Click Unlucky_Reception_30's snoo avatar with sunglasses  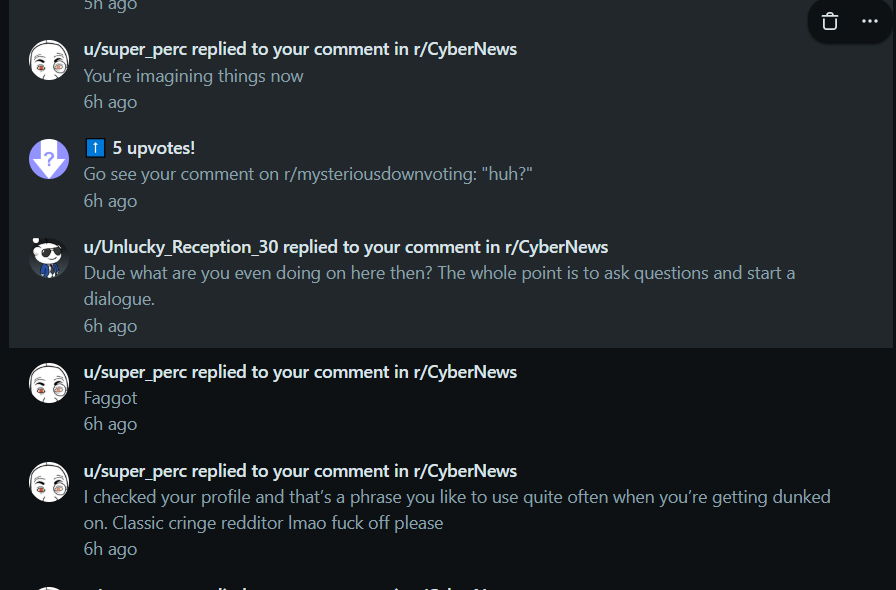(49, 258)
